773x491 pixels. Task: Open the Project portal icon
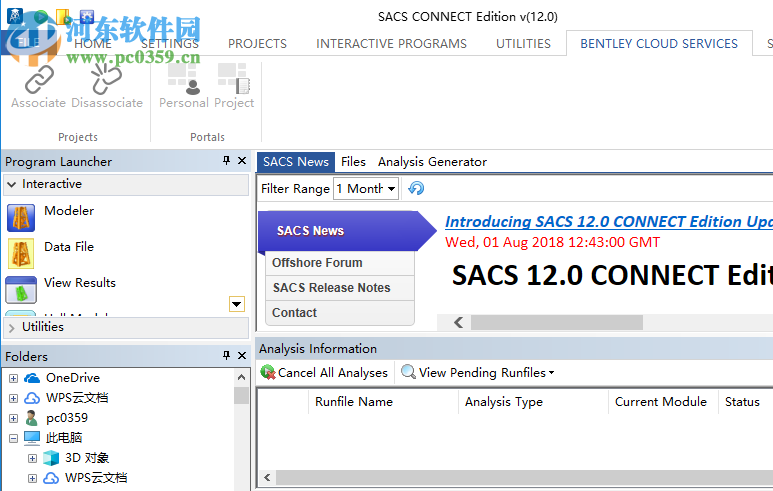click(234, 79)
